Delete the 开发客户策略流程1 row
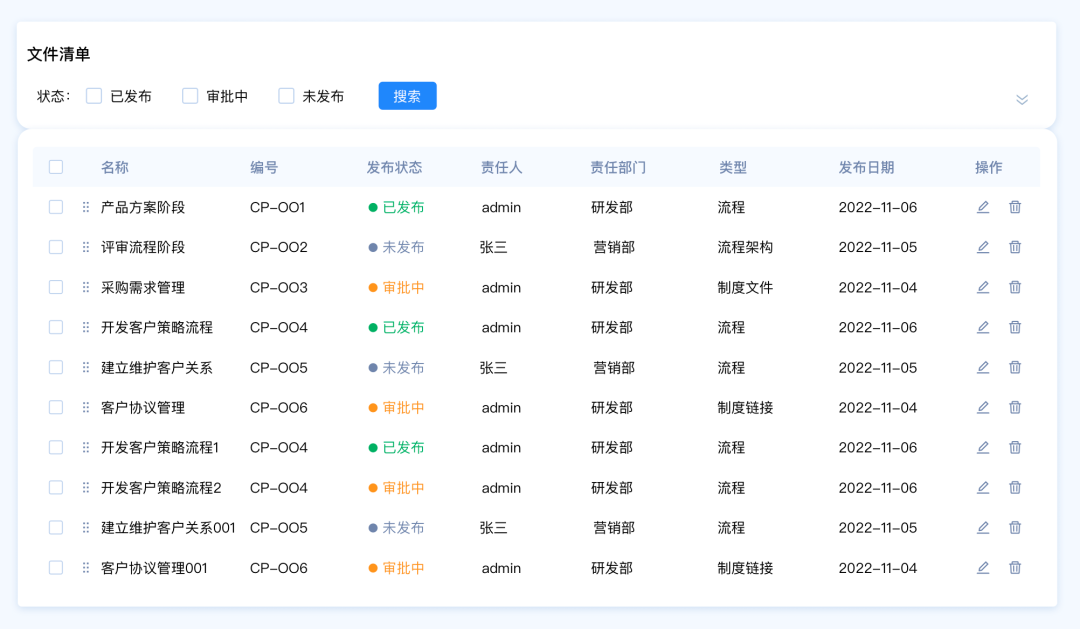 [1015, 447]
